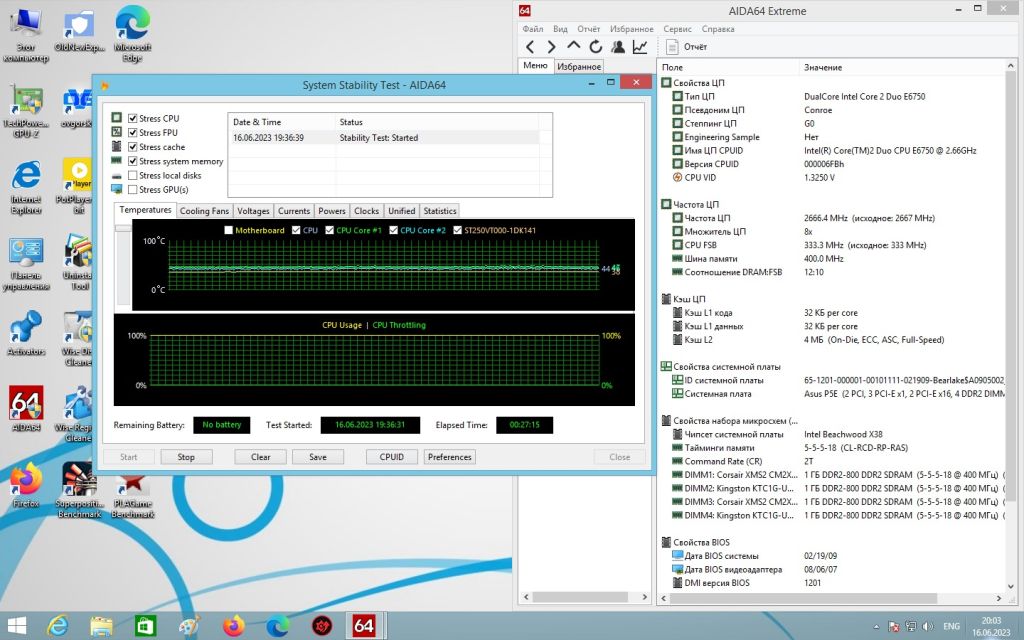Open the CPUID panel

pyautogui.click(x=392, y=457)
